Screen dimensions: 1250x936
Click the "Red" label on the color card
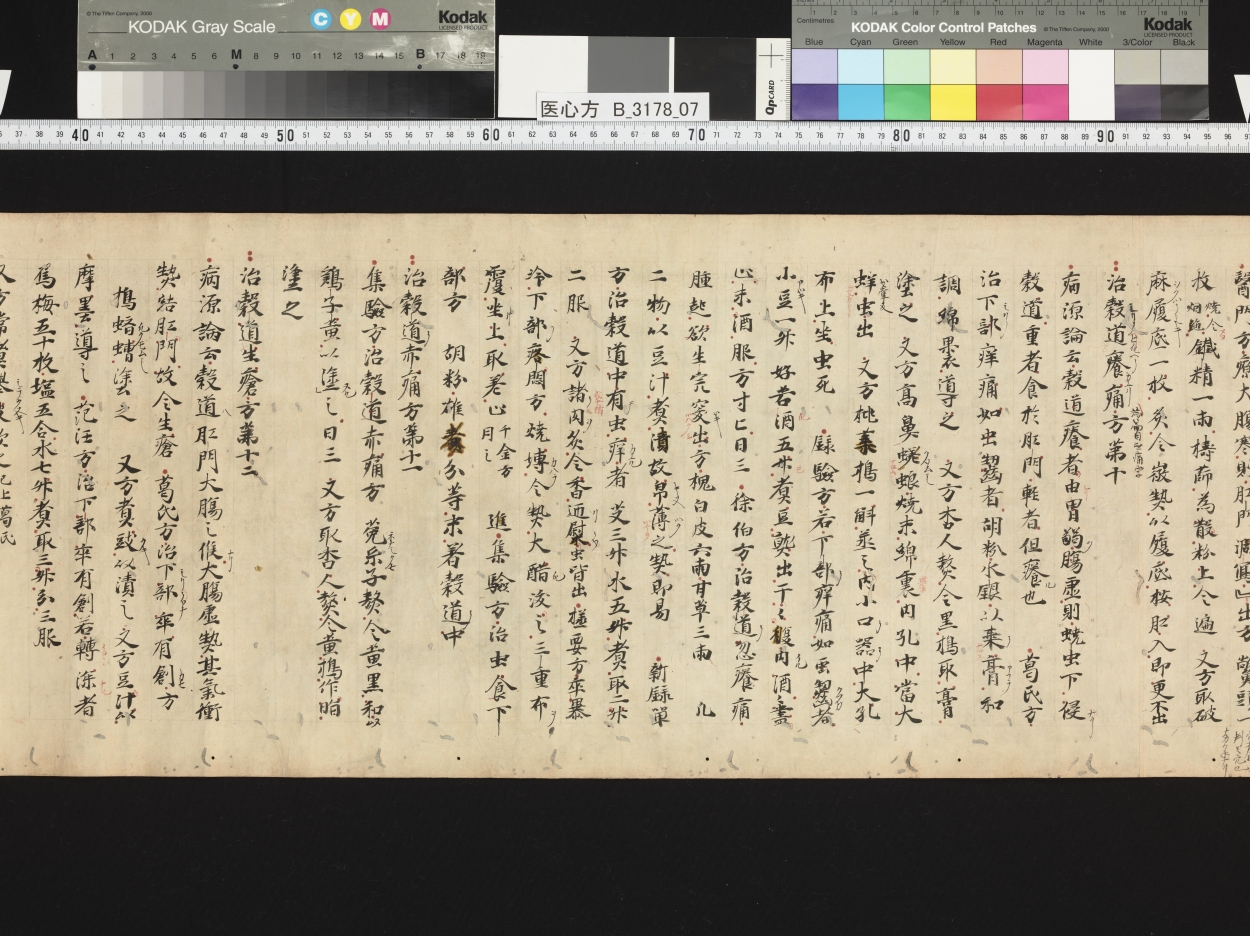998,42
